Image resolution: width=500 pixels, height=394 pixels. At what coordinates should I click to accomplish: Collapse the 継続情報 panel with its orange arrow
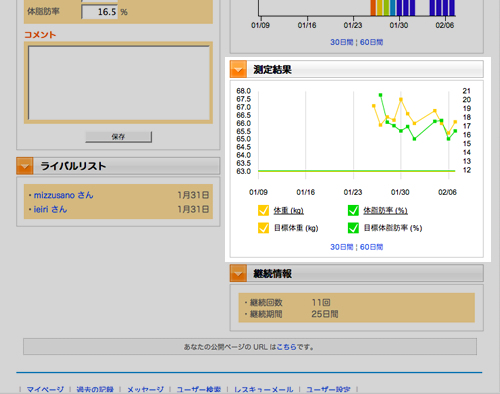point(238,273)
